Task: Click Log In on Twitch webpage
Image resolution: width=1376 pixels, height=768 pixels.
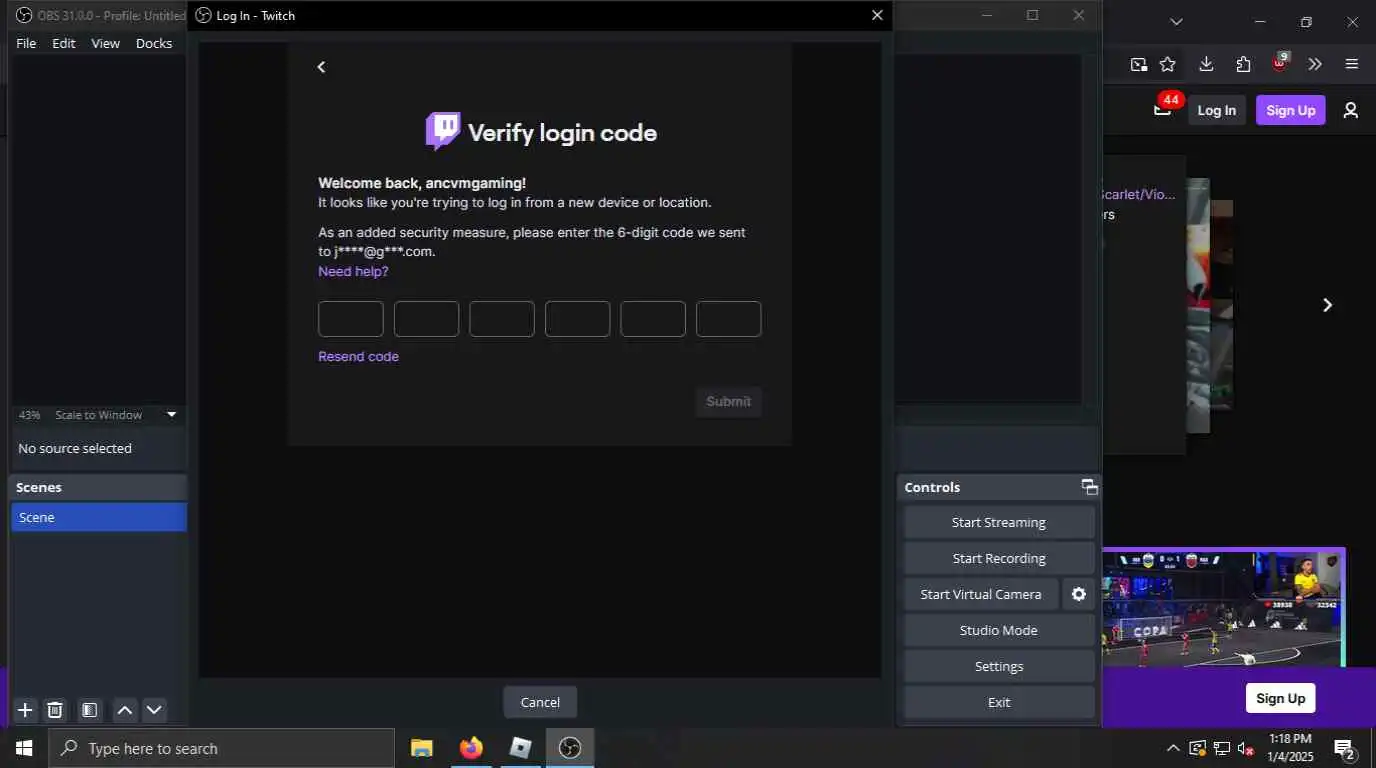Action: 1216,110
